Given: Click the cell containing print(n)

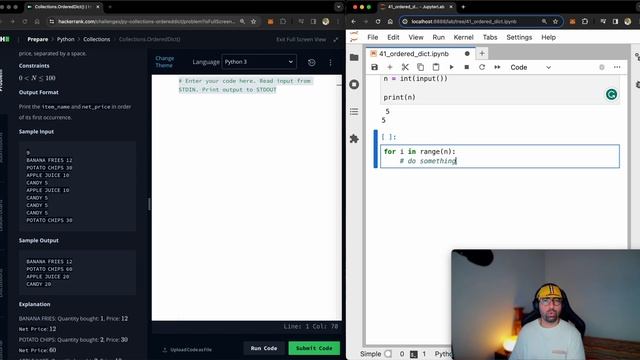Looking at the screenshot, I should click(x=500, y=89).
